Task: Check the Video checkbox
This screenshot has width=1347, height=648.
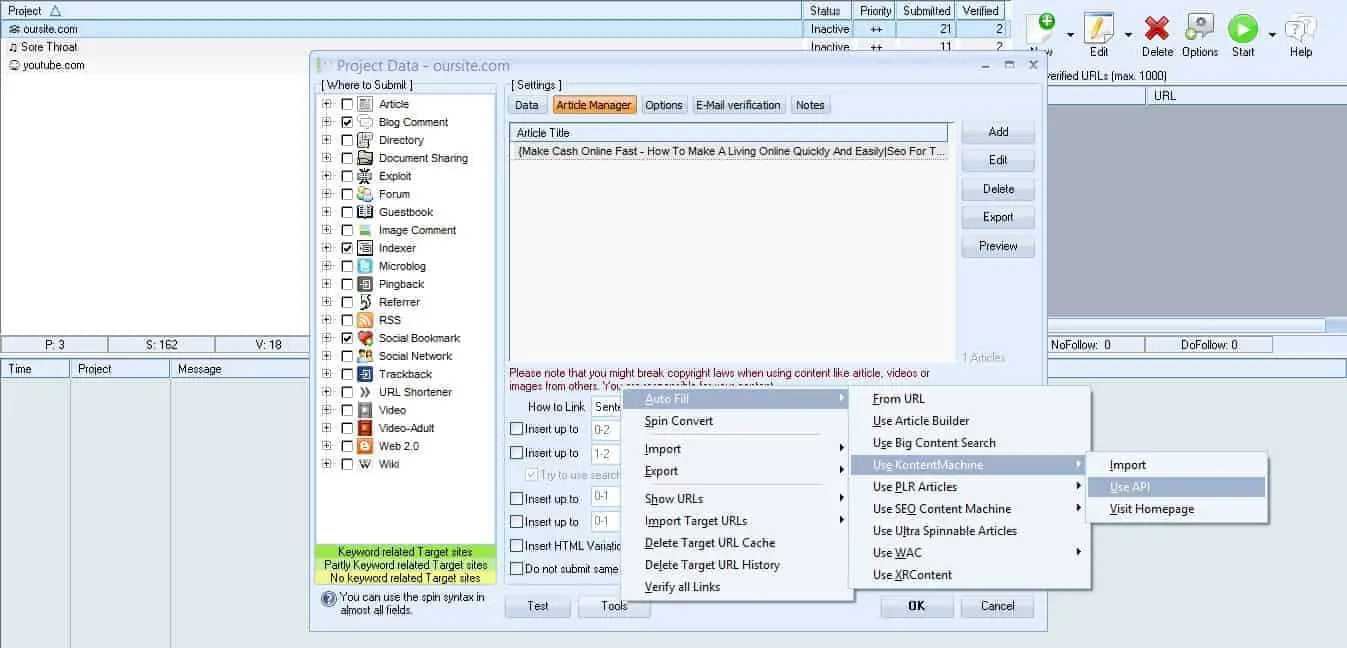Action: 347,410
